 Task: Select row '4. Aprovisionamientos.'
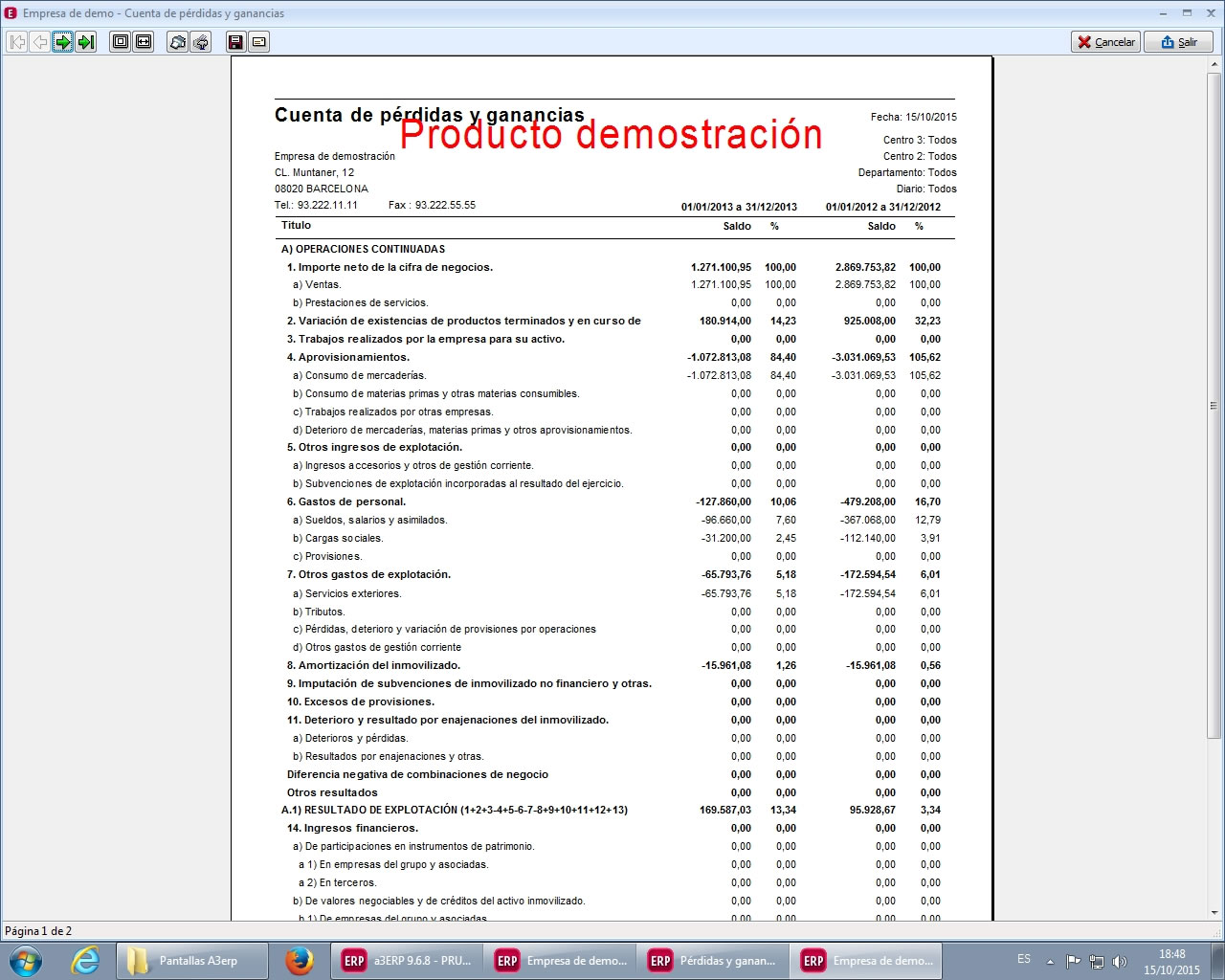click(x=613, y=357)
